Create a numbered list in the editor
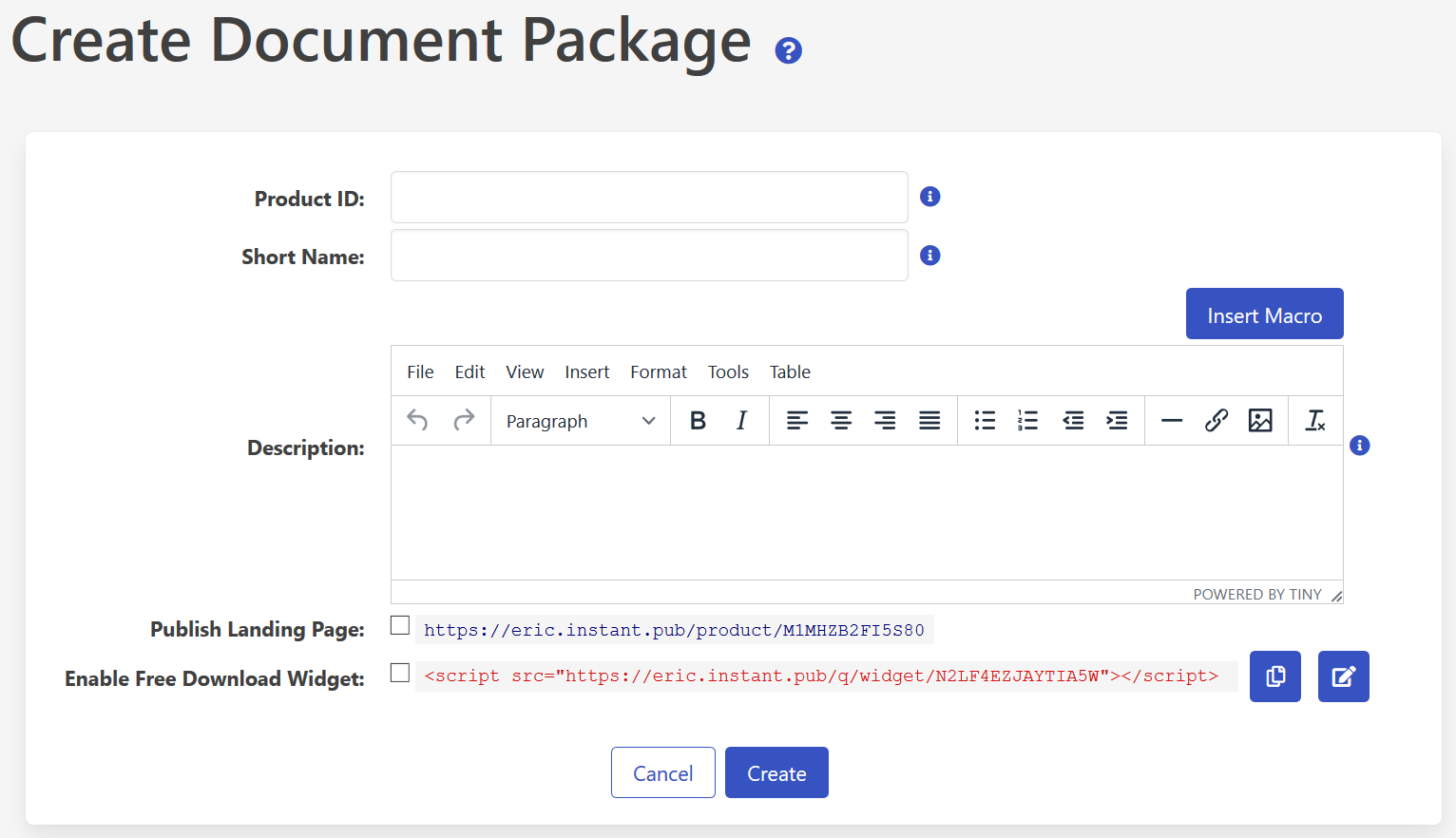1456x838 pixels. coord(1027,420)
